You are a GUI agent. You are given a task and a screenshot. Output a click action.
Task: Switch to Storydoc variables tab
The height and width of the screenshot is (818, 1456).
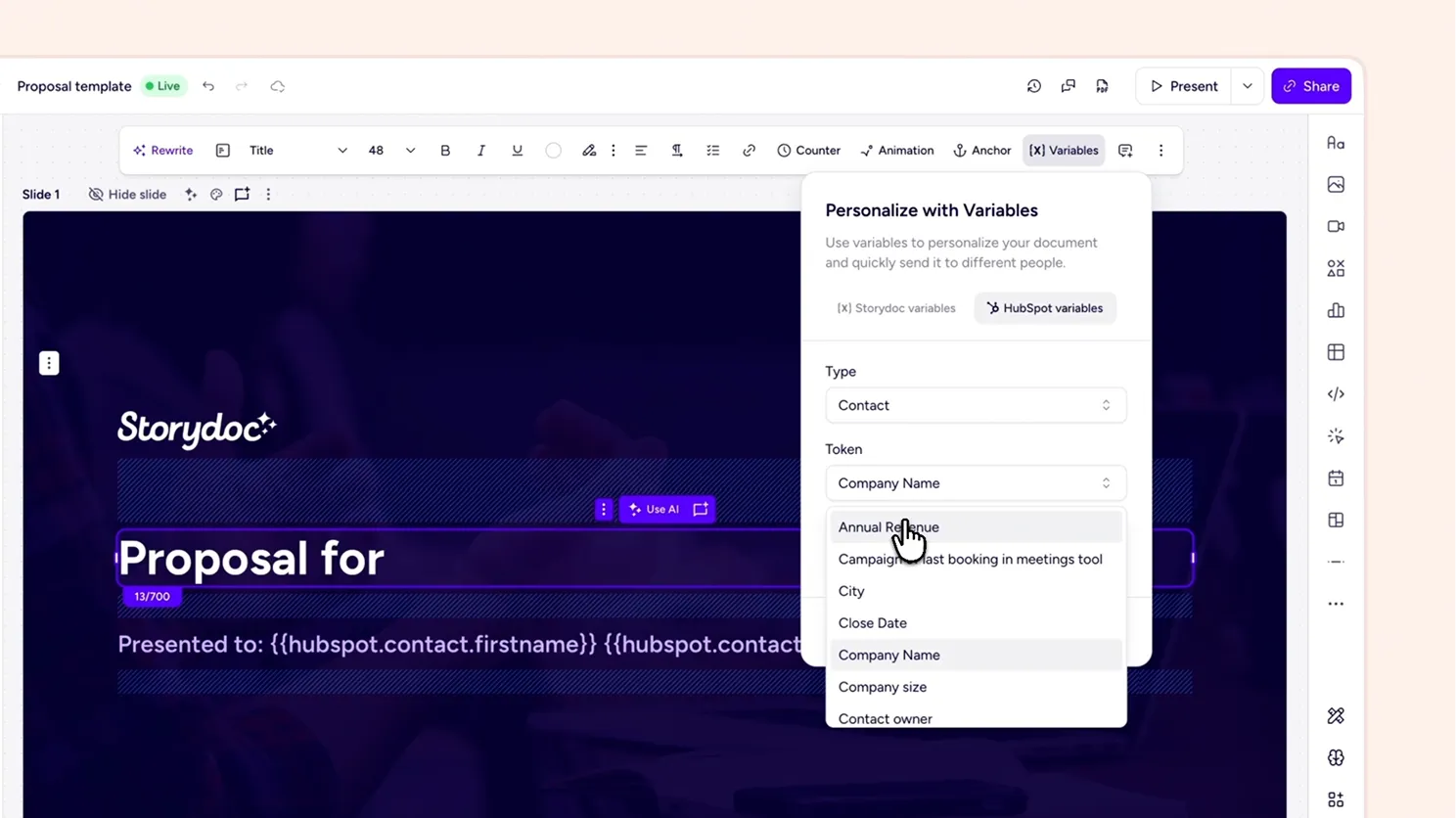click(896, 308)
